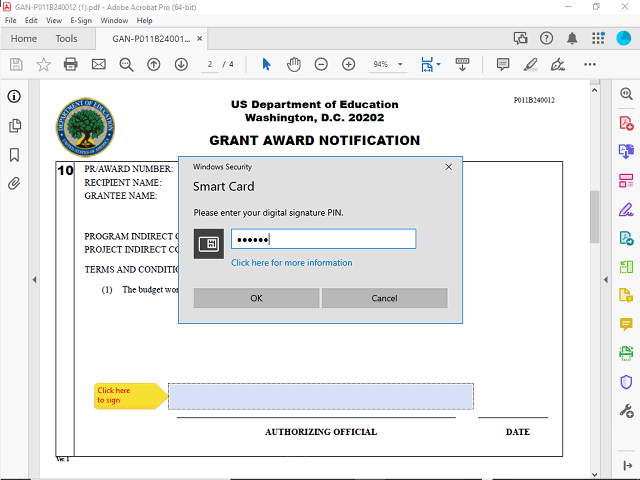
Task: Open search tool in right pane
Action: click(x=626, y=94)
